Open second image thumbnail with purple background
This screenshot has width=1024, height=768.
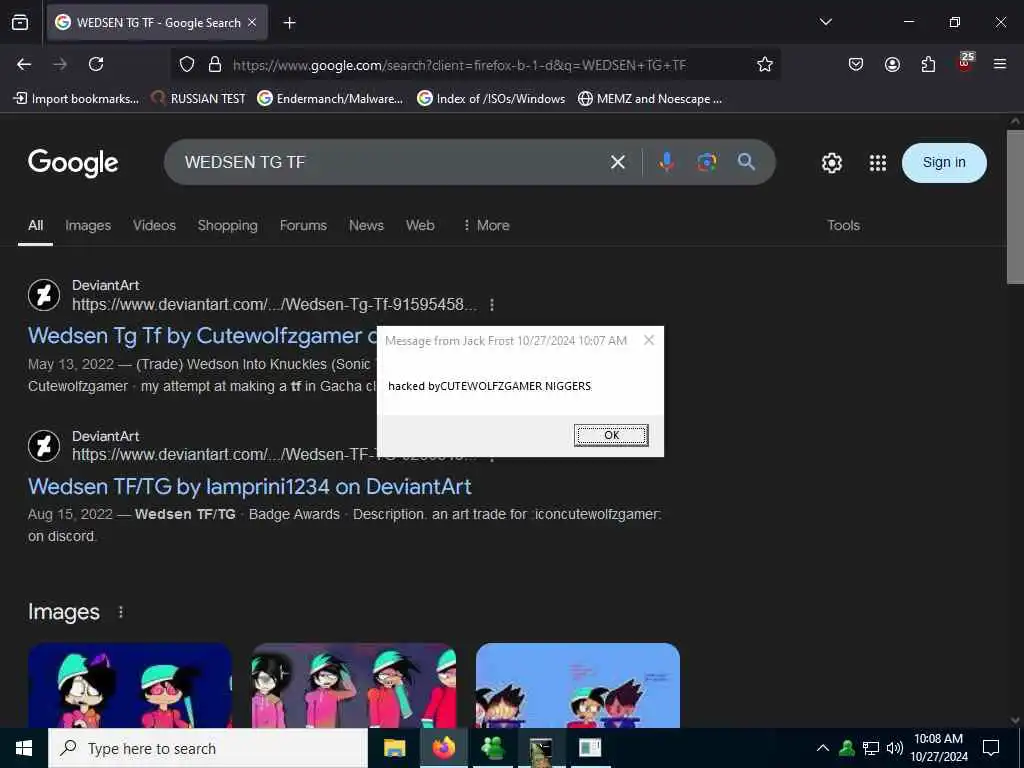(x=353, y=685)
